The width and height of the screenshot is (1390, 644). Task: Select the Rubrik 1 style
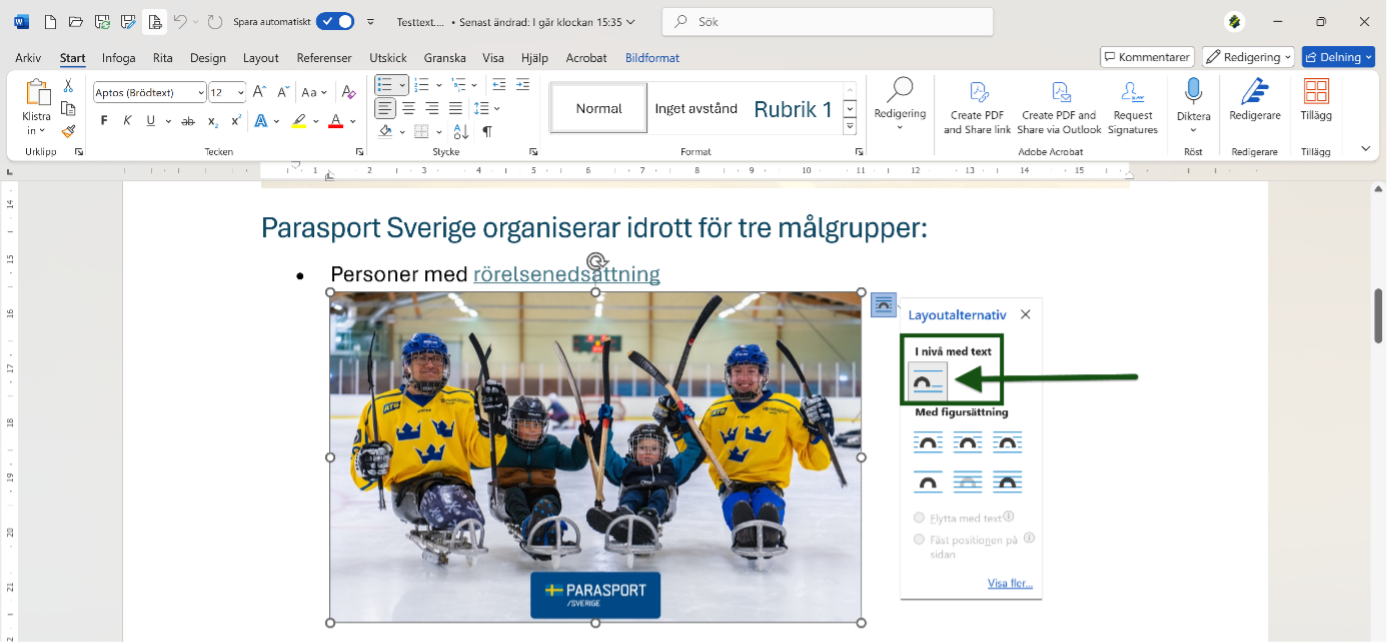coord(793,109)
